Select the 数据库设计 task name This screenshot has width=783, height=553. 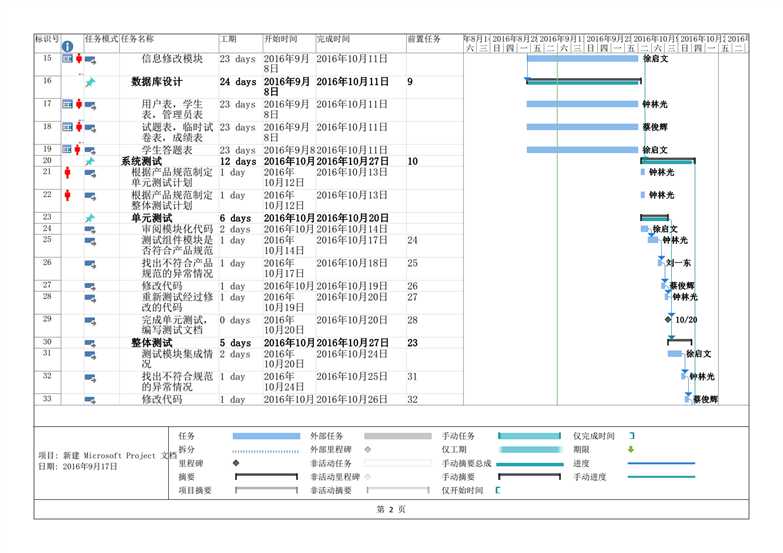point(157,82)
